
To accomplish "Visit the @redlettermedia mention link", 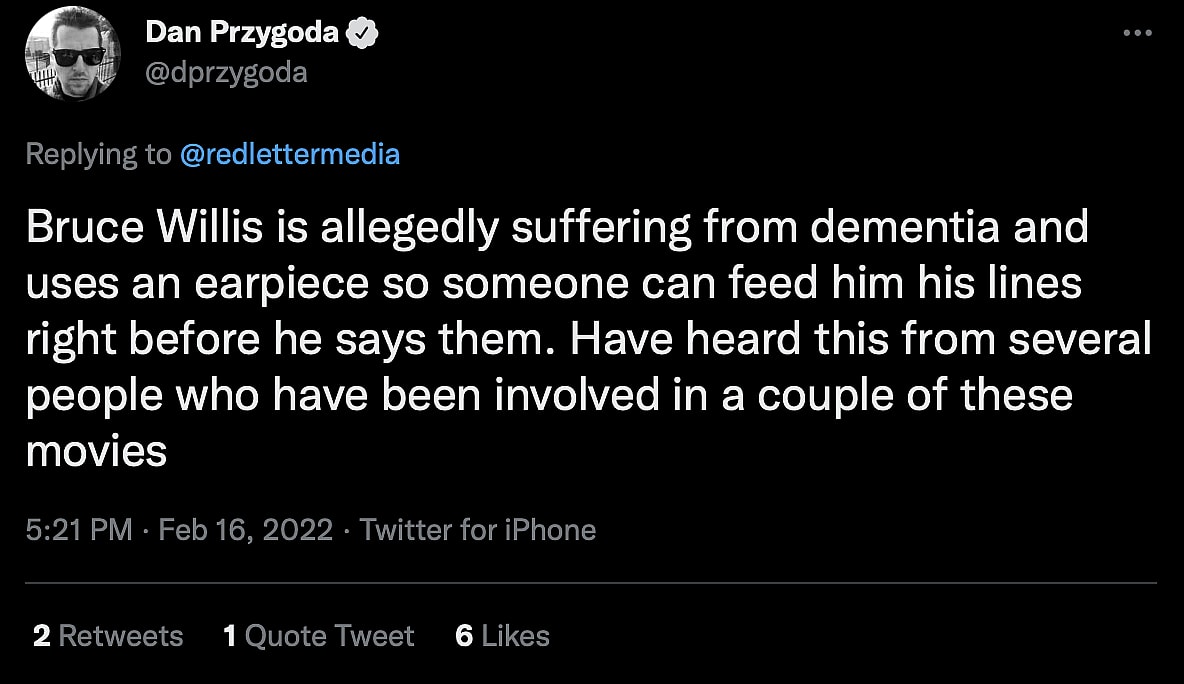I will tap(290, 154).
